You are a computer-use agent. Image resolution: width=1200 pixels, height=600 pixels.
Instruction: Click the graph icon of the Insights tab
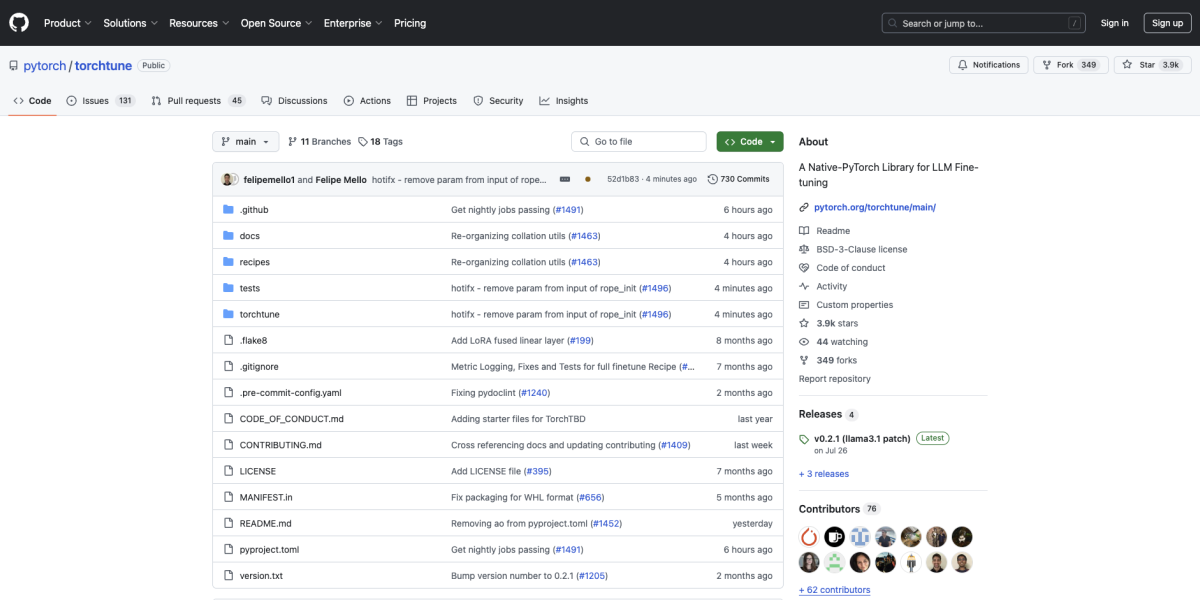point(544,101)
